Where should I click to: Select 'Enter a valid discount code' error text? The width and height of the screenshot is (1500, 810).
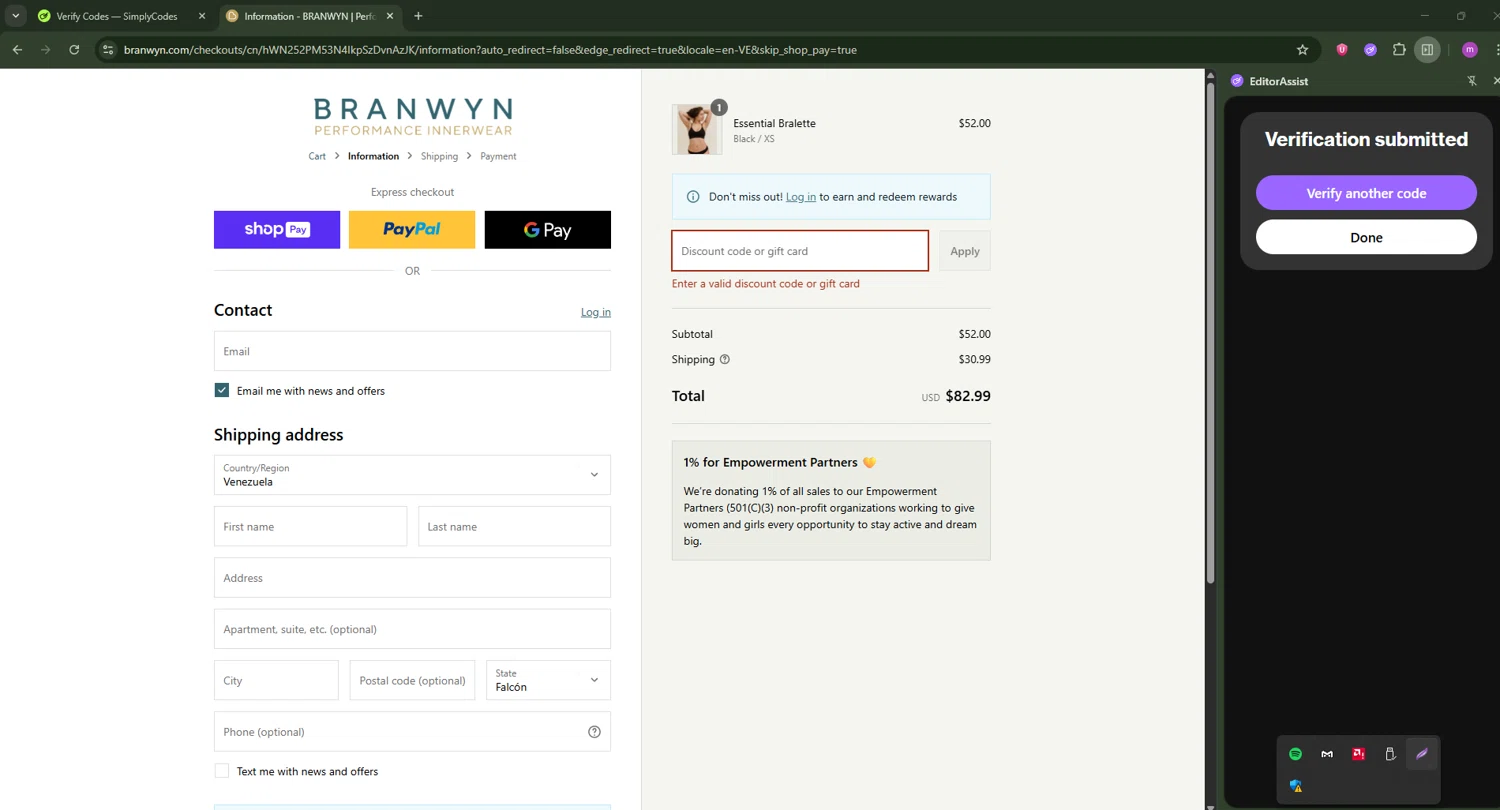[766, 284]
